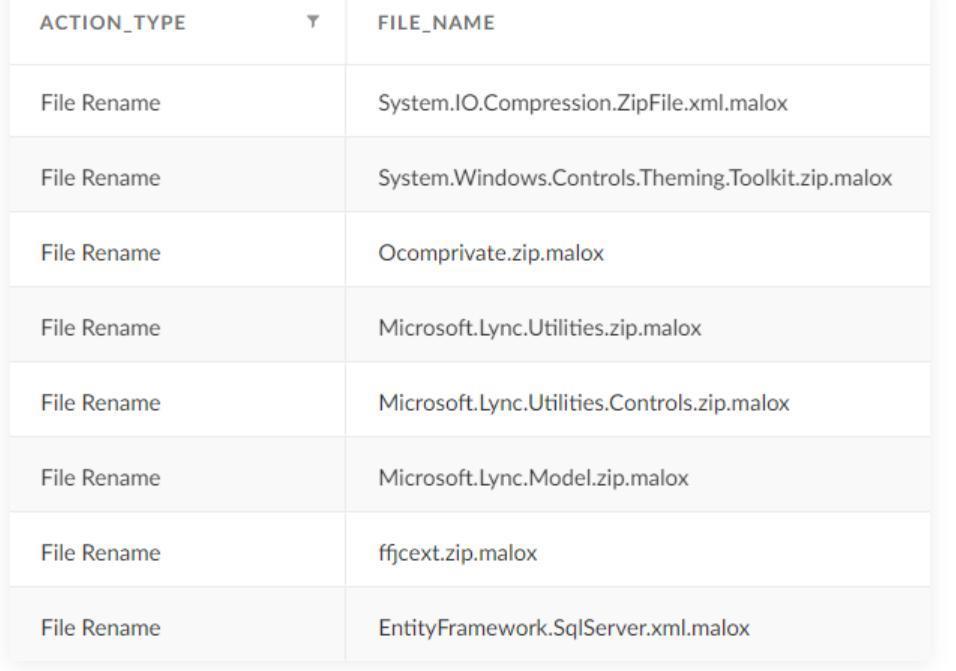Click File Rename in the Lync.Utilities.Controls.zip.malox row
This screenshot has height=671, width=956.
[101, 402]
